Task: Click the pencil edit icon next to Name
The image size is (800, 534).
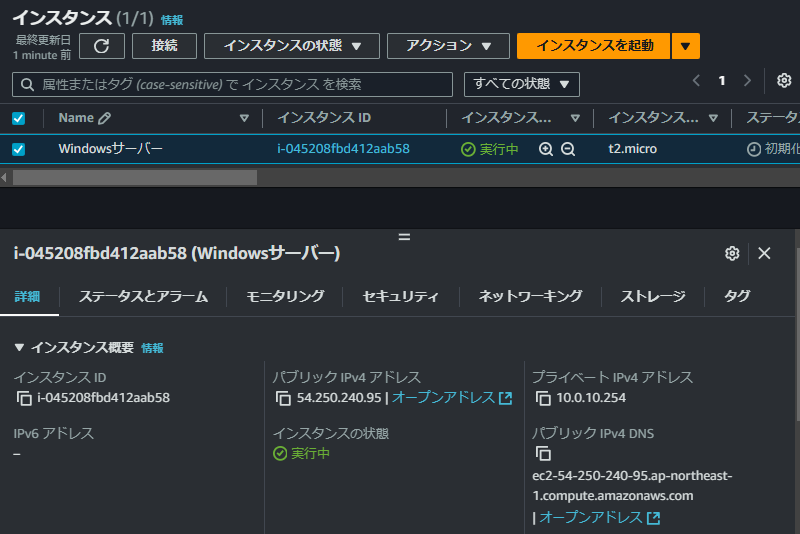Action: [105, 118]
